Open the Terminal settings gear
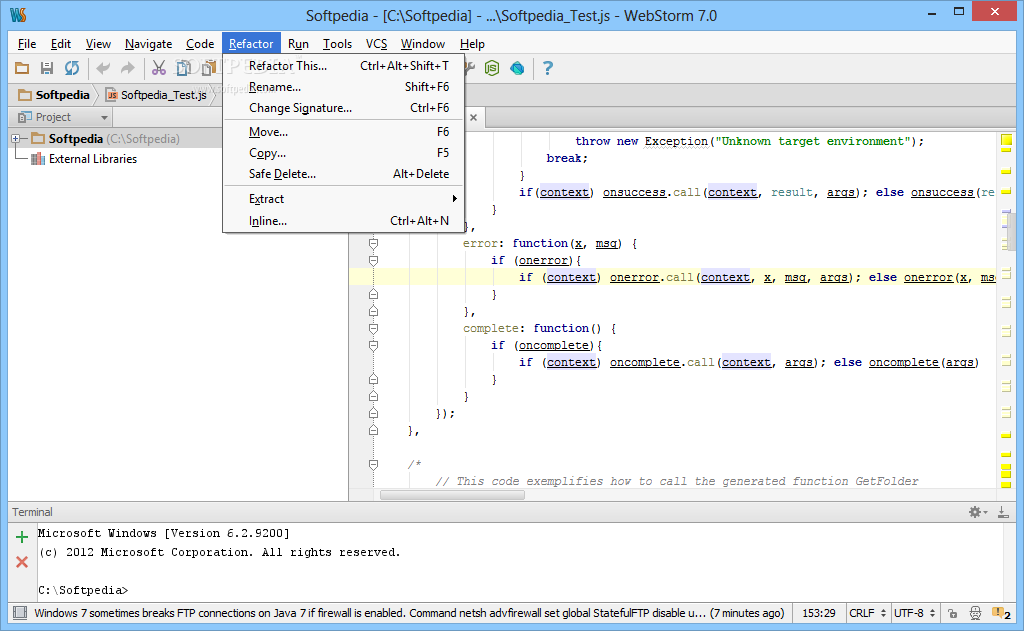The width and height of the screenshot is (1024, 631). pos(978,512)
